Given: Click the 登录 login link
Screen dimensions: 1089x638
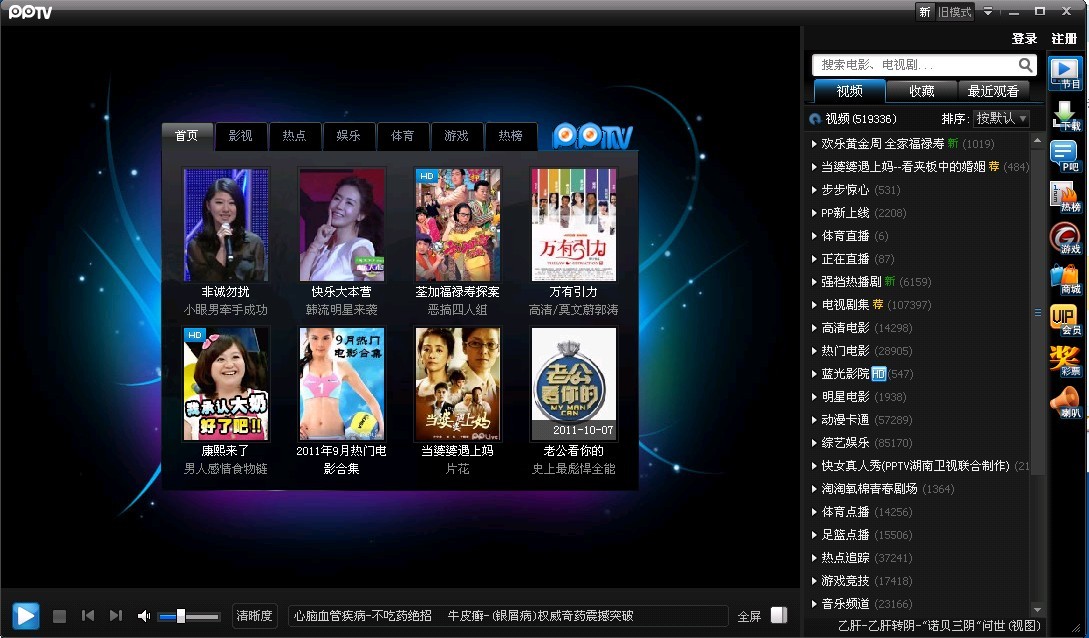Looking at the screenshot, I should pos(1024,39).
